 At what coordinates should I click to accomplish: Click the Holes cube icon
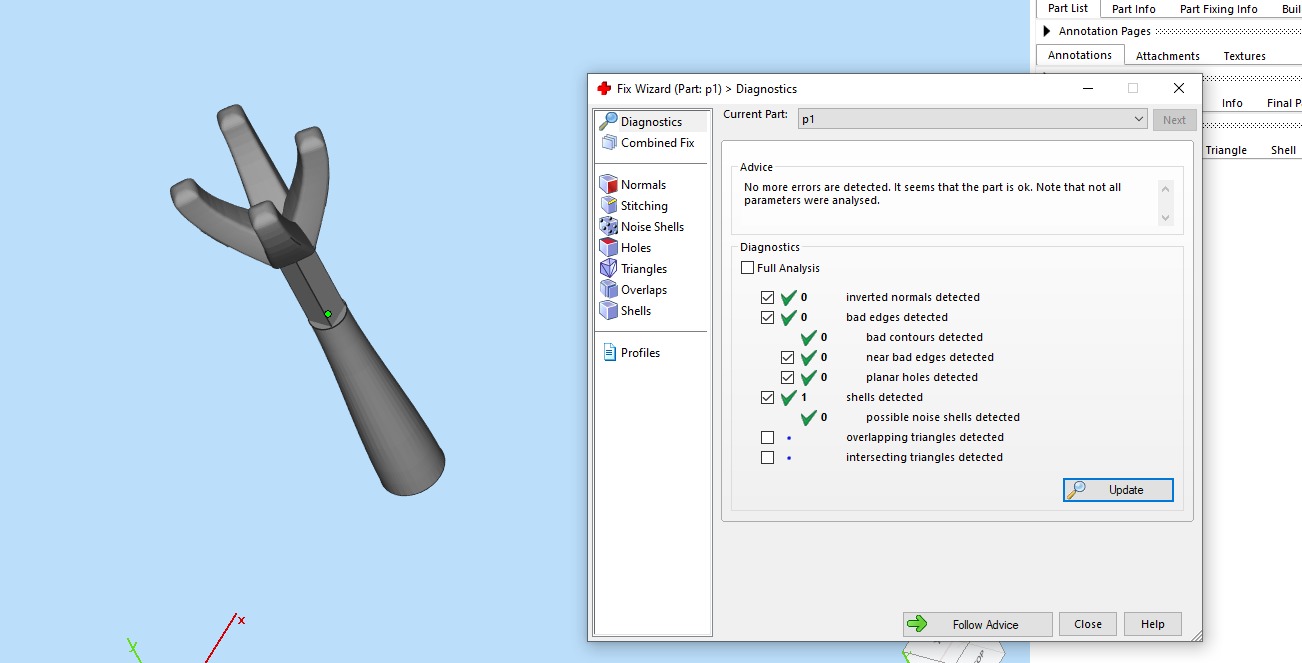tap(608, 247)
